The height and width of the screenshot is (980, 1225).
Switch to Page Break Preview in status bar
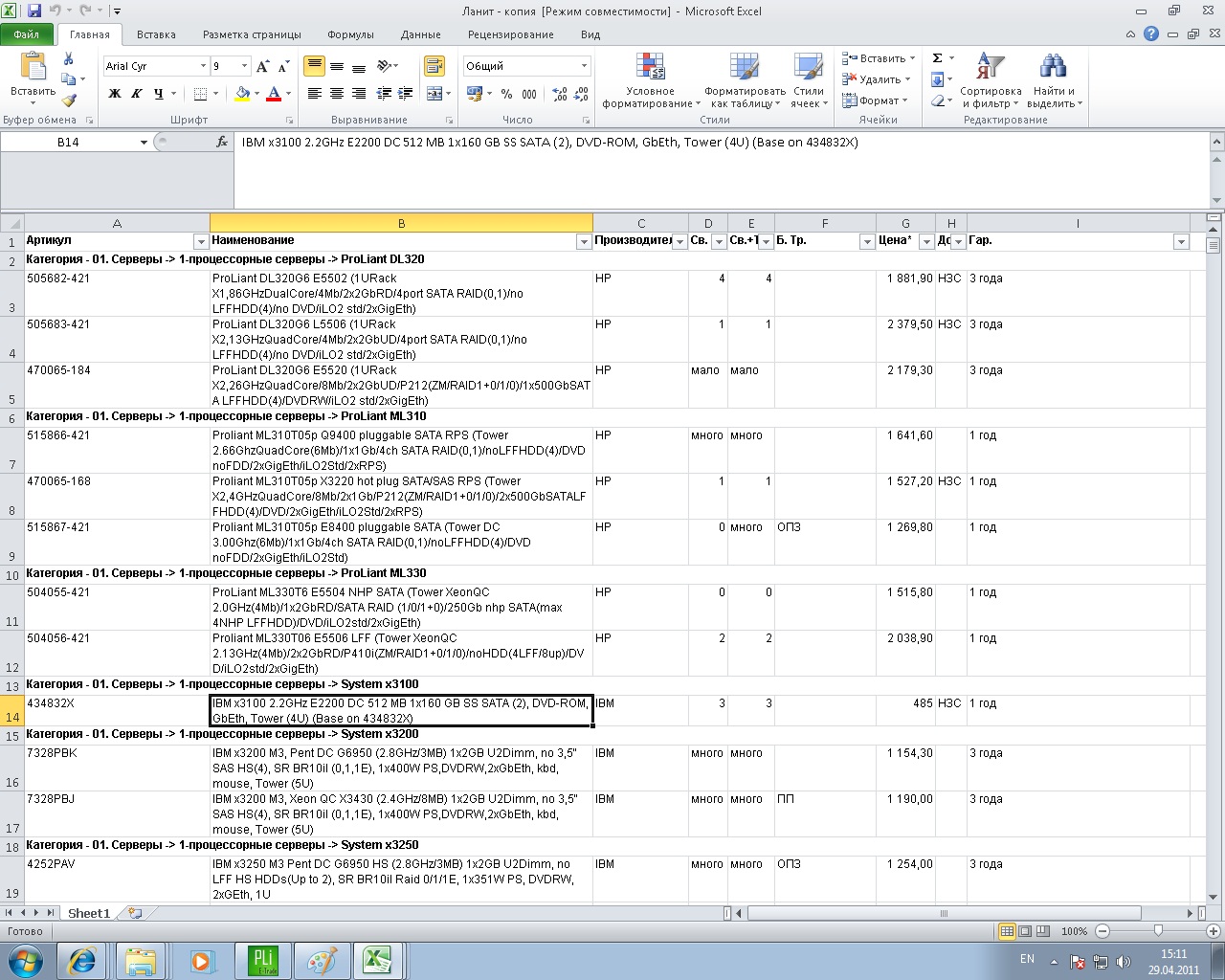click(x=1042, y=931)
